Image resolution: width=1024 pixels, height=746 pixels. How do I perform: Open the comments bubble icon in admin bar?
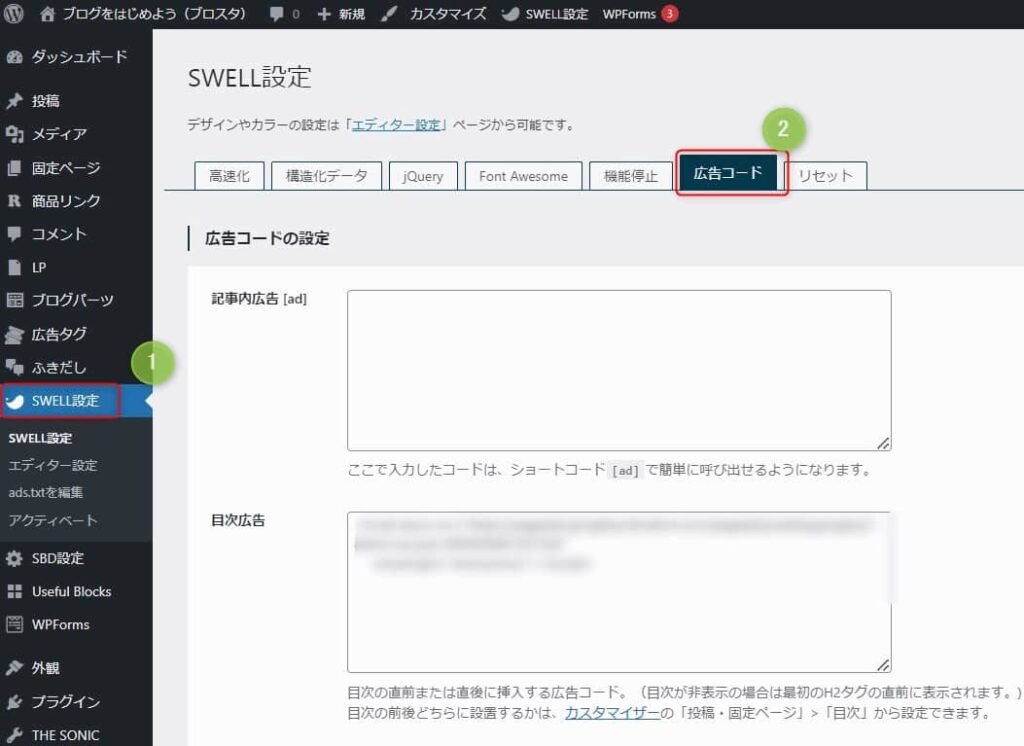[276, 14]
